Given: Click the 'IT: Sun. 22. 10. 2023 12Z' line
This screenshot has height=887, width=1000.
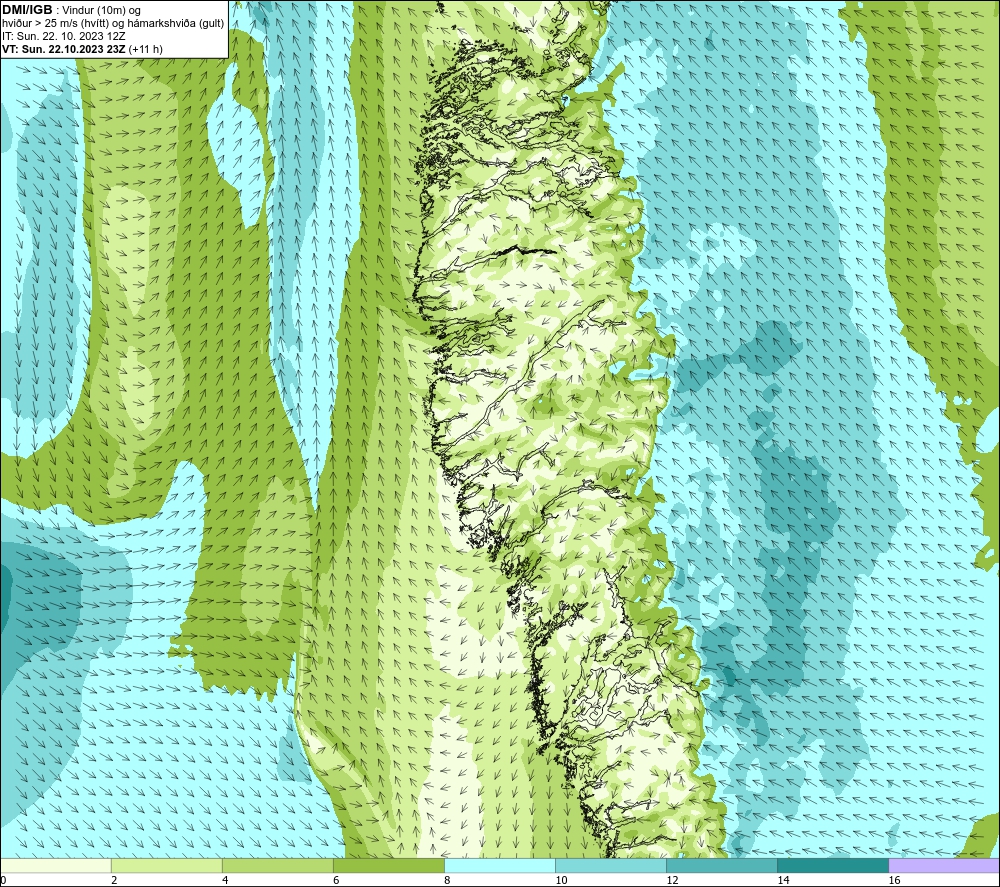Looking at the screenshot, I should pos(64,36).
